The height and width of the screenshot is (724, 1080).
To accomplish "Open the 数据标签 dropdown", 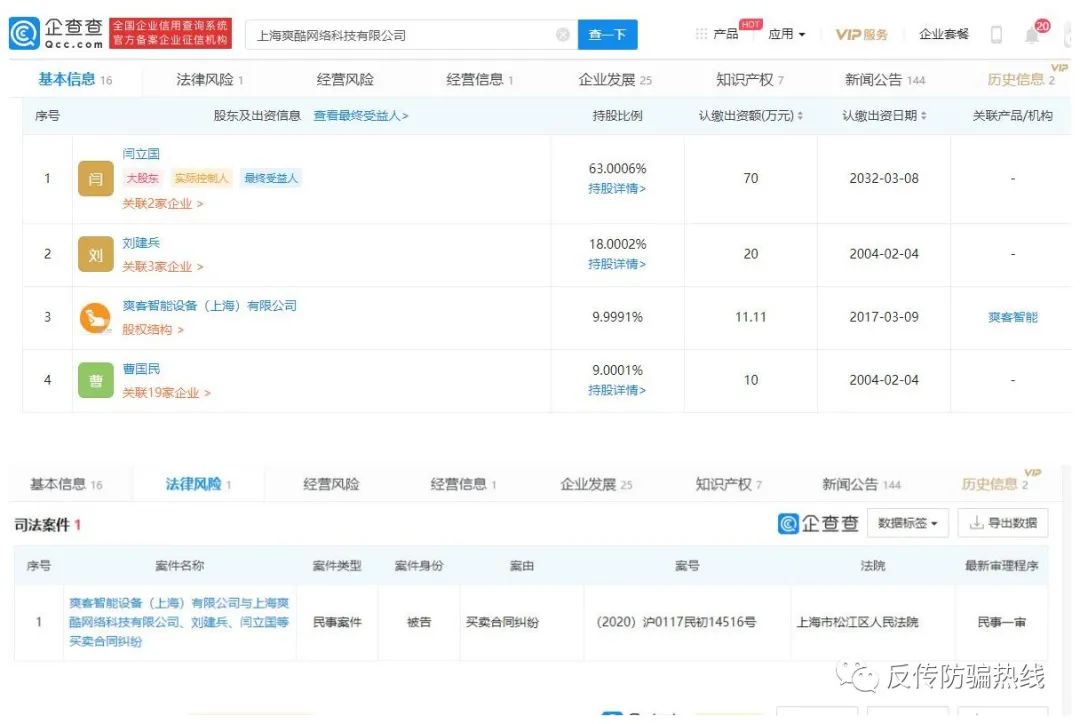I will [x=908, y=523].
